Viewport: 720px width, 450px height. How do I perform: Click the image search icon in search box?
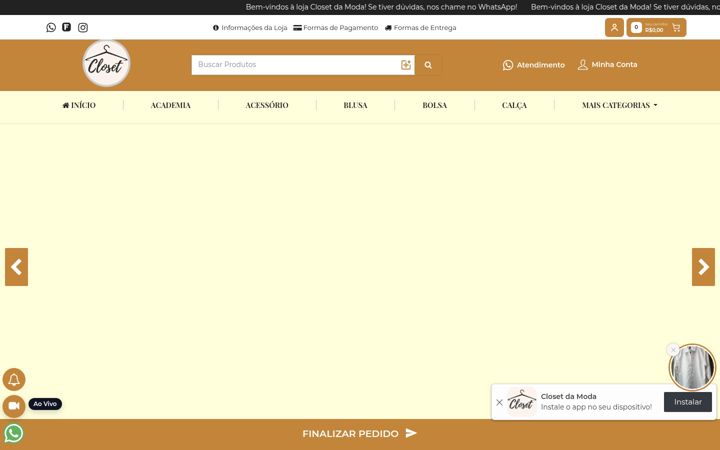coord(405,65)
